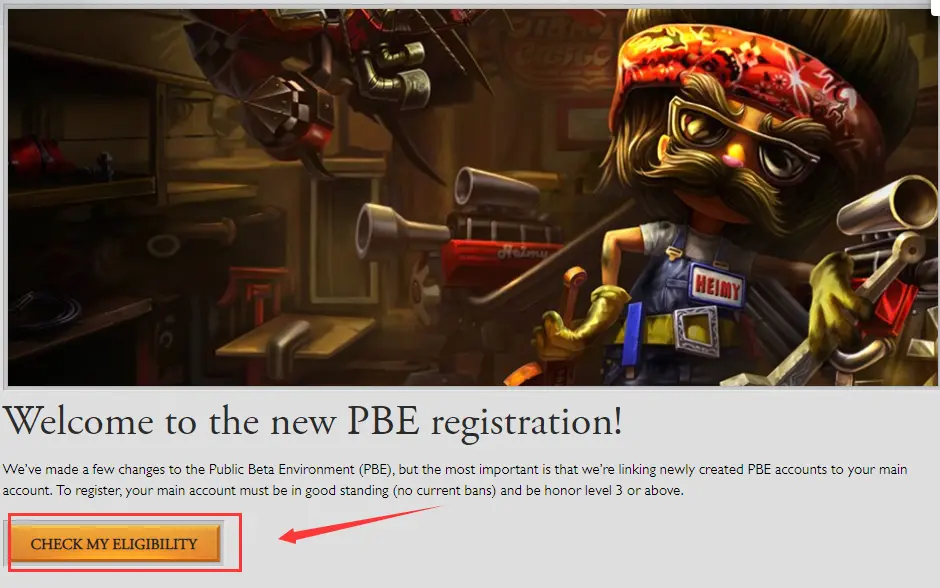This screenshot has height=588, width=940.
Task: Click the "(no current bans)" phrase
Action: [x=445, y=490]
